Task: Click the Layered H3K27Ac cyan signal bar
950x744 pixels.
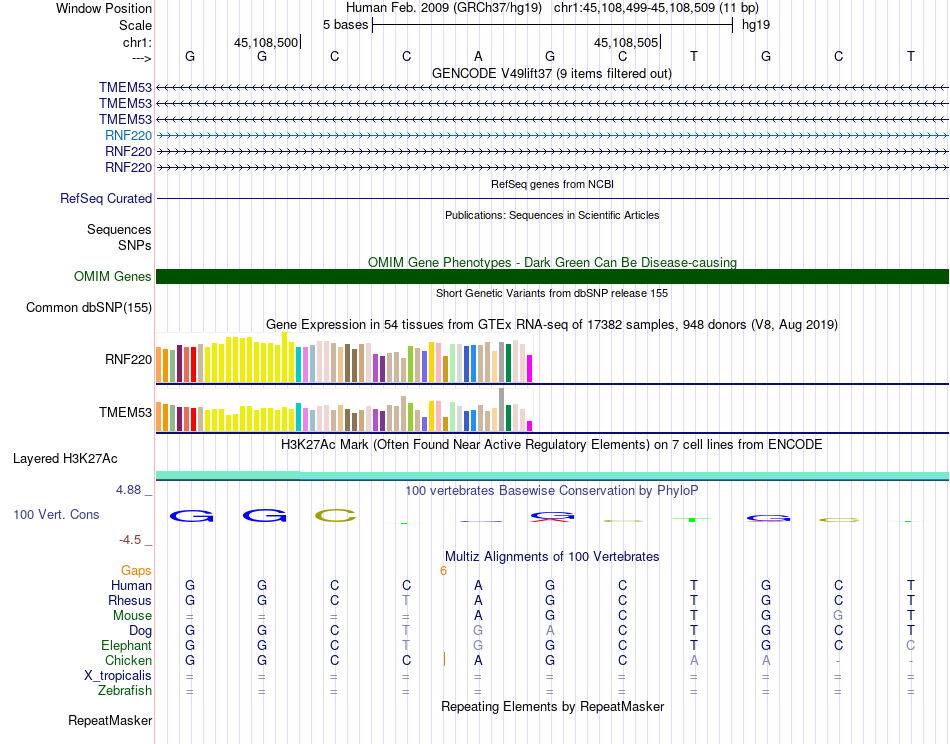Action: click(x=552, y=475)
